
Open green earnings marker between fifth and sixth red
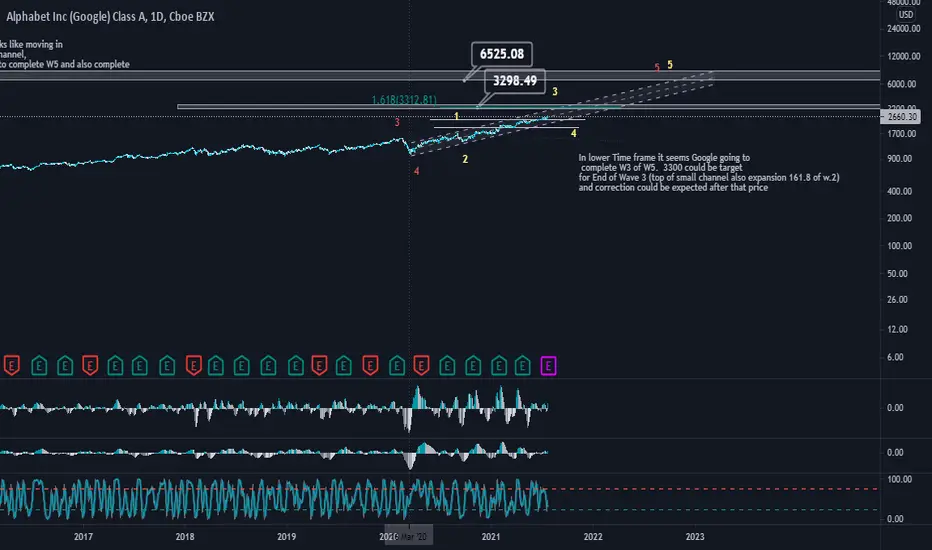pos(396,365)
